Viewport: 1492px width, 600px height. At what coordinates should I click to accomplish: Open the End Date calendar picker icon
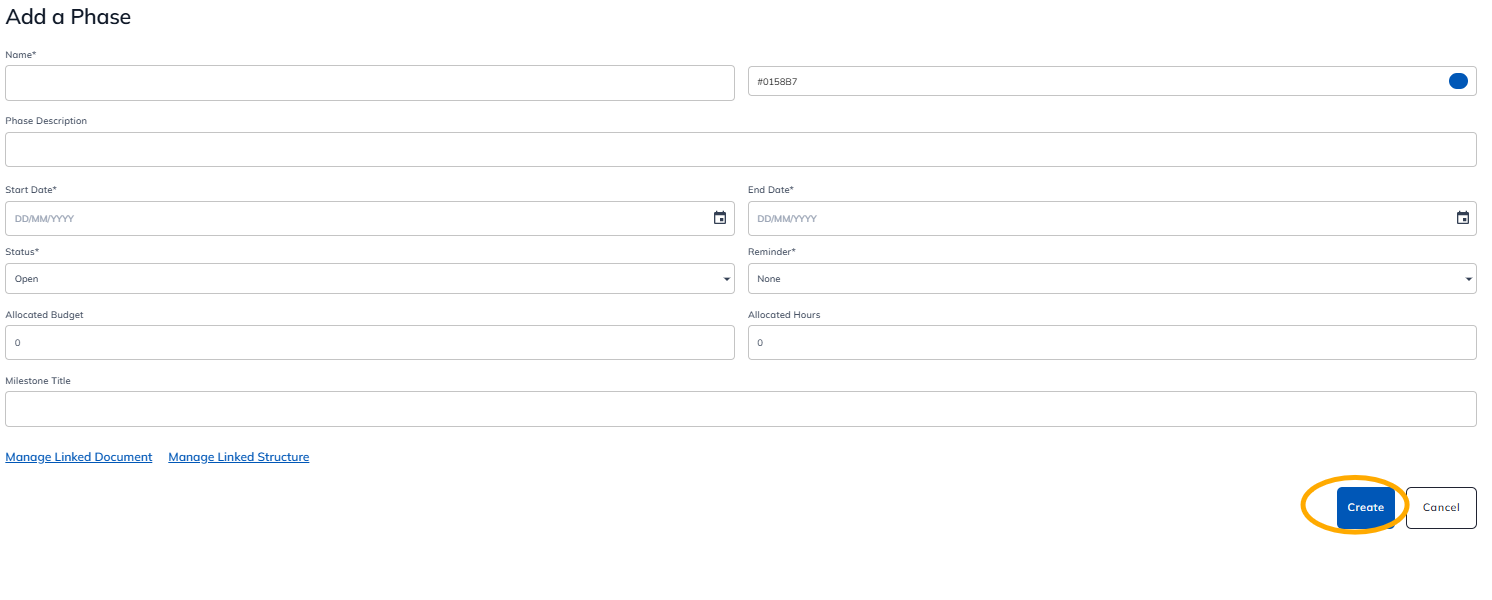tap(1463, 218)
